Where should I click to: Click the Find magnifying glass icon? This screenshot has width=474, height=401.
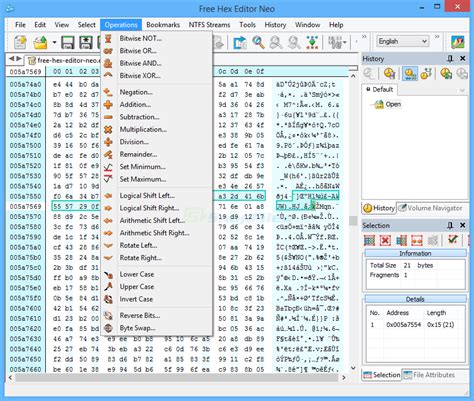(258, 43)
